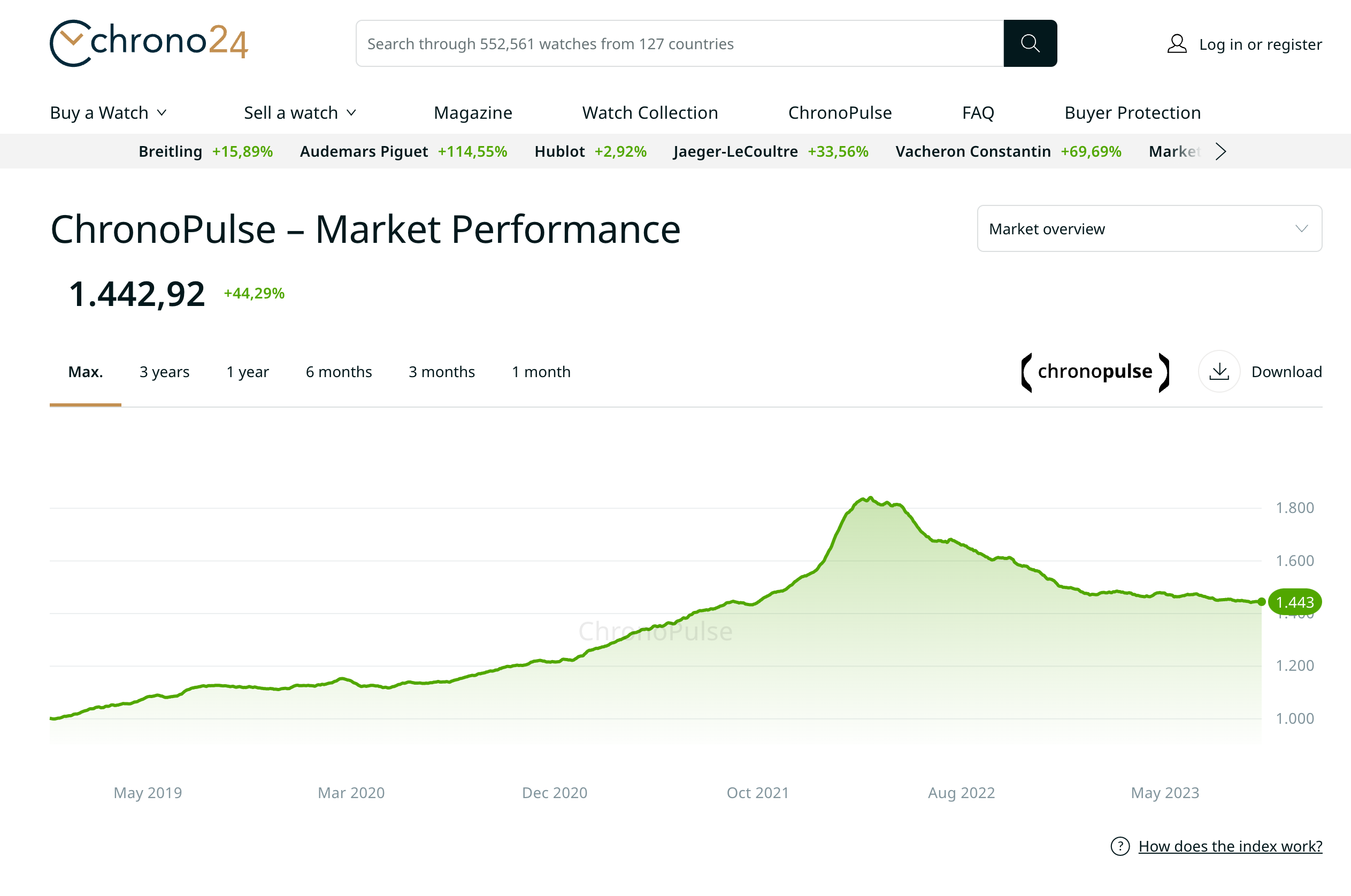This screenshot has height=896, width=1351.
Task: Click the 1.443 chart endpoint marker
Action: coord(1261,602)
